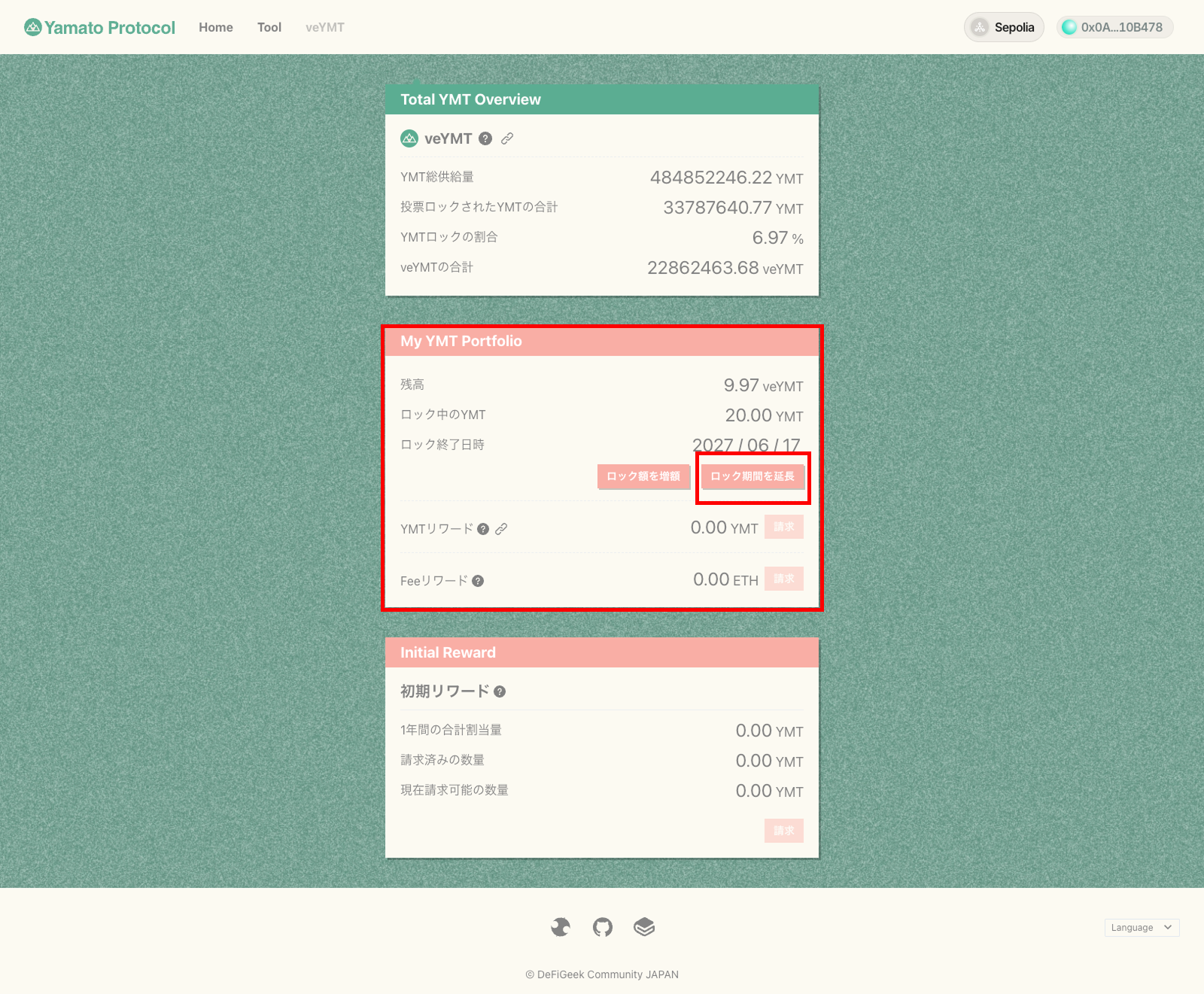
Task: Claim the Fee ETH reward with 請求
Action: (784, 579)
